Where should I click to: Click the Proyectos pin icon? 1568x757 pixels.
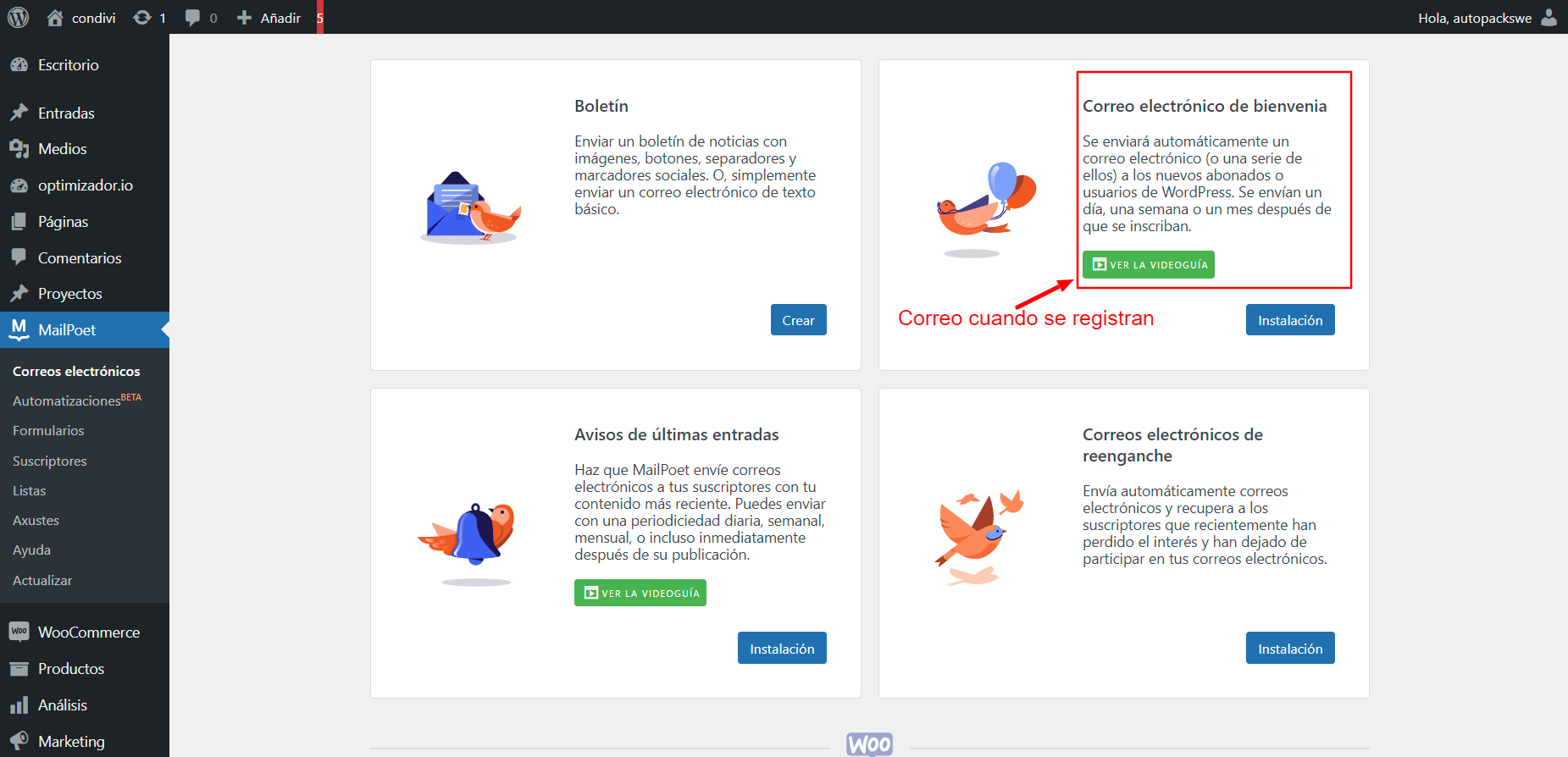[x=19, y=294]
